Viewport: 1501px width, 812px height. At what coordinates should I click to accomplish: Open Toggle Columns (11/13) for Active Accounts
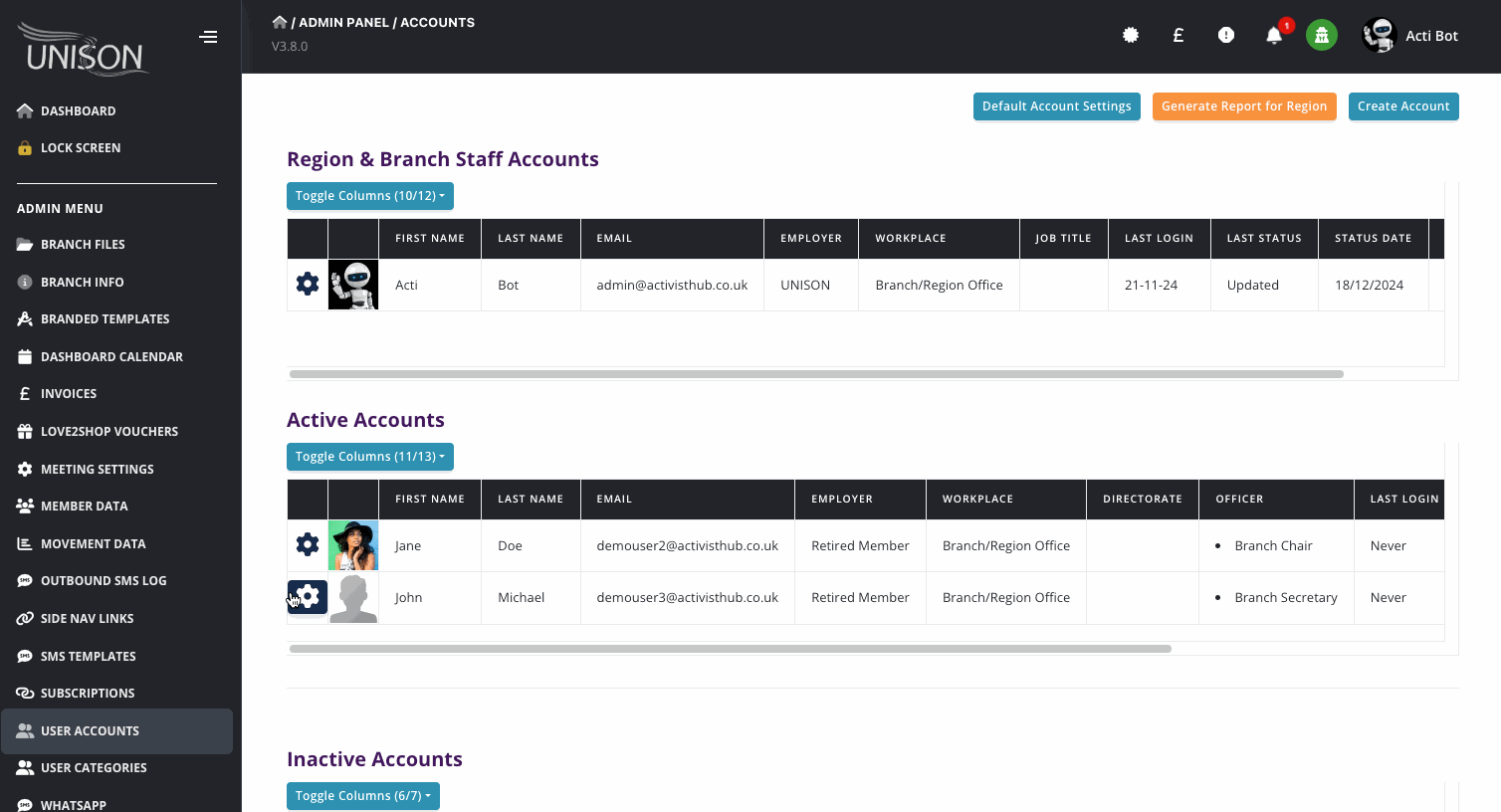369,457
